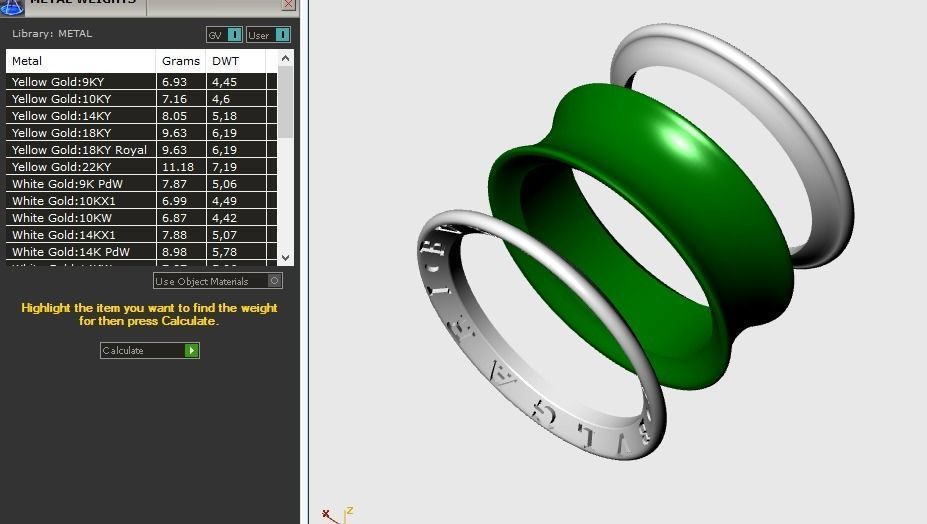Click the Calculate button label
The image size is (927, 524).
tap(123, 351)
